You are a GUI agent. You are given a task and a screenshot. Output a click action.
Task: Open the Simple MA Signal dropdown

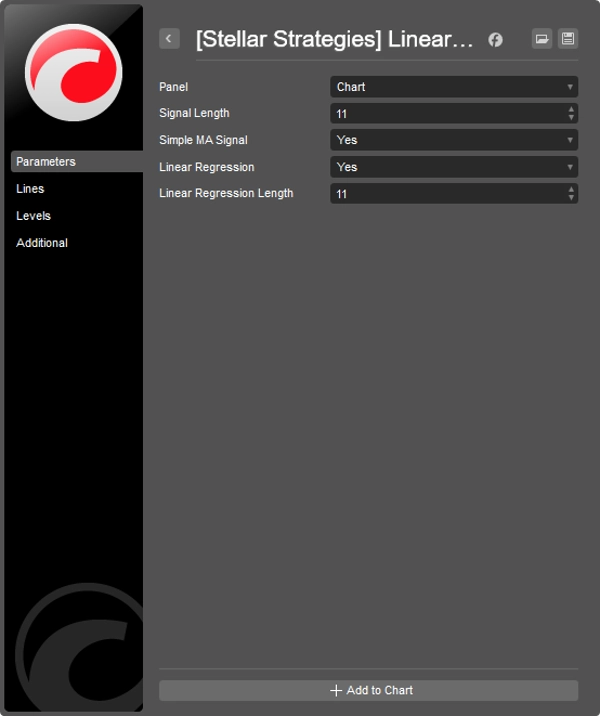click(453, 140)
